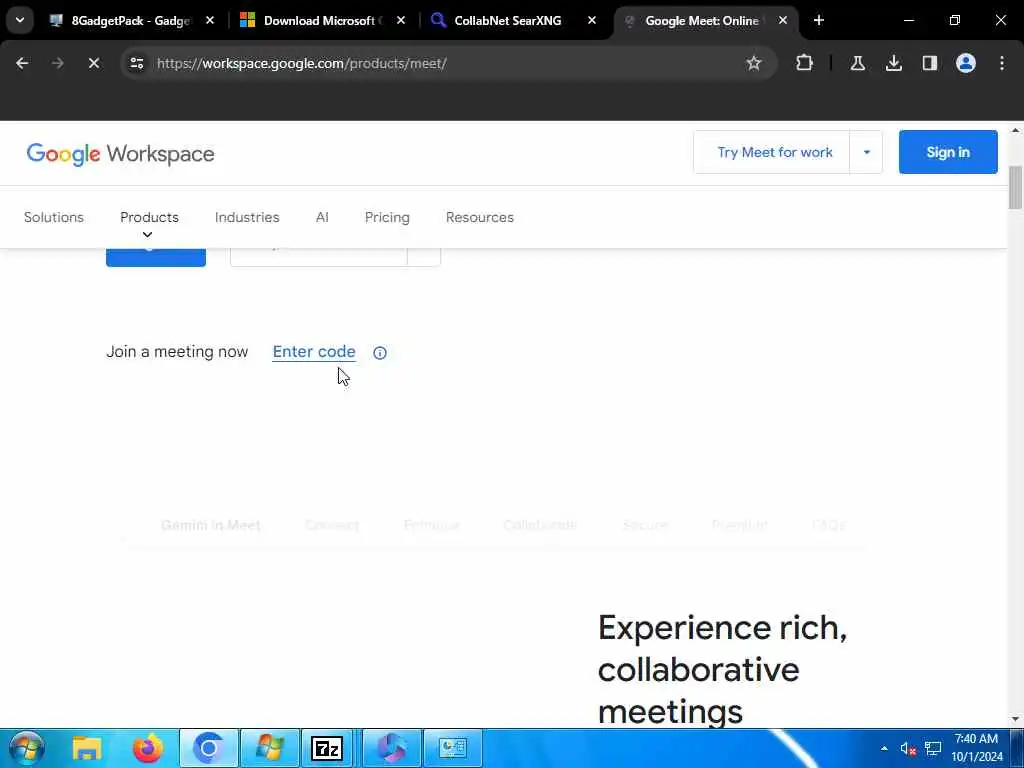The image size is (1024, 768).
Task: Go forward to the next page
Action: point(57,63)
